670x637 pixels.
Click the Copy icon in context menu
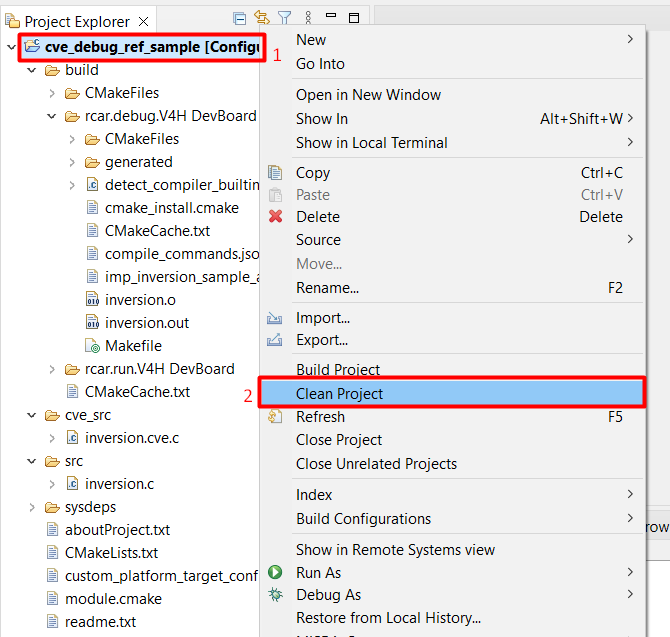(x=276, y=173)
